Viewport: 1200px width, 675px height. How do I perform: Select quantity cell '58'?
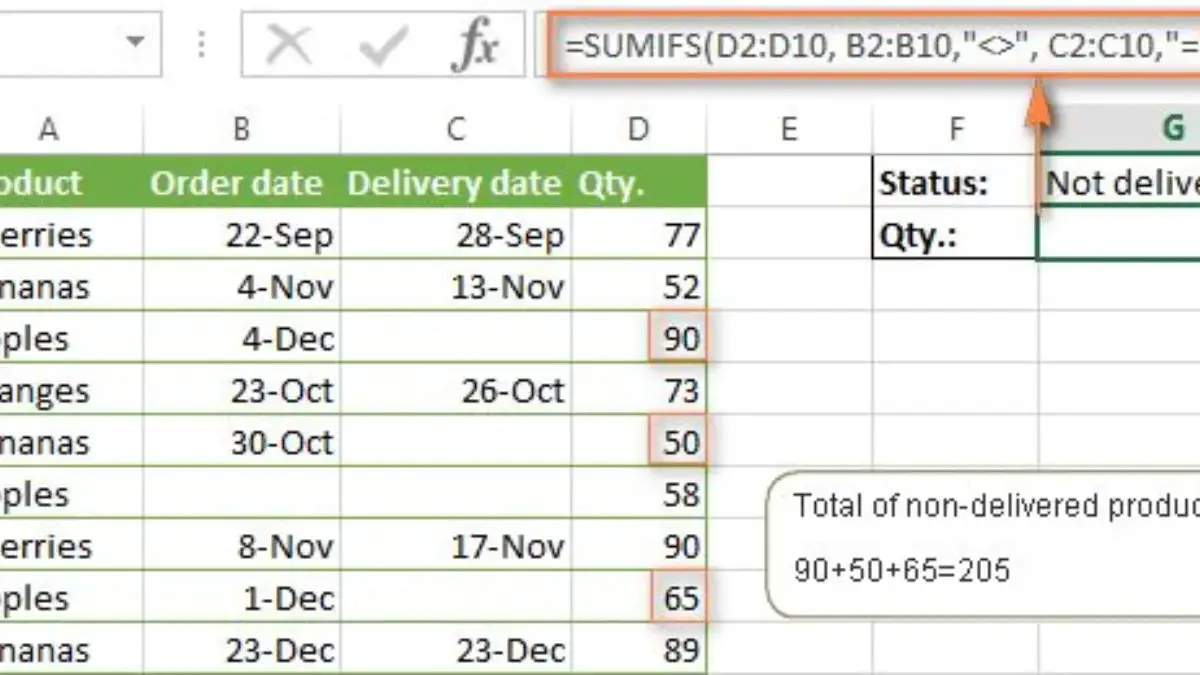[x=638, y=495]
